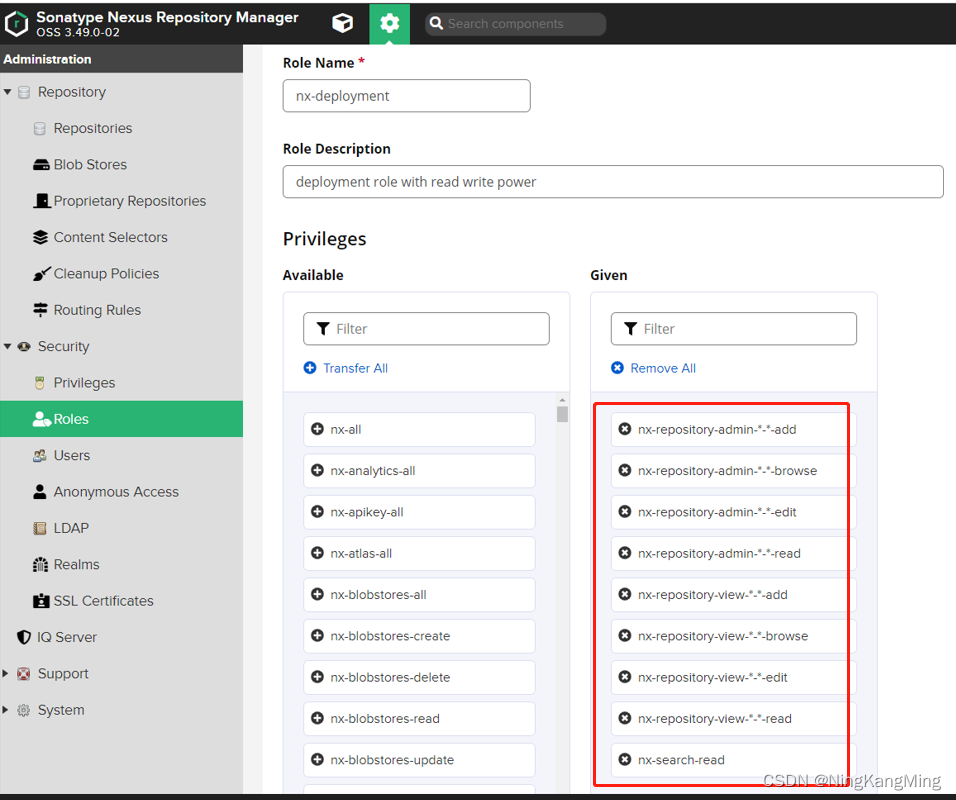Click the Routing Rules signpost icon
This screenshot has width=956, height=800.
(40, 310)
